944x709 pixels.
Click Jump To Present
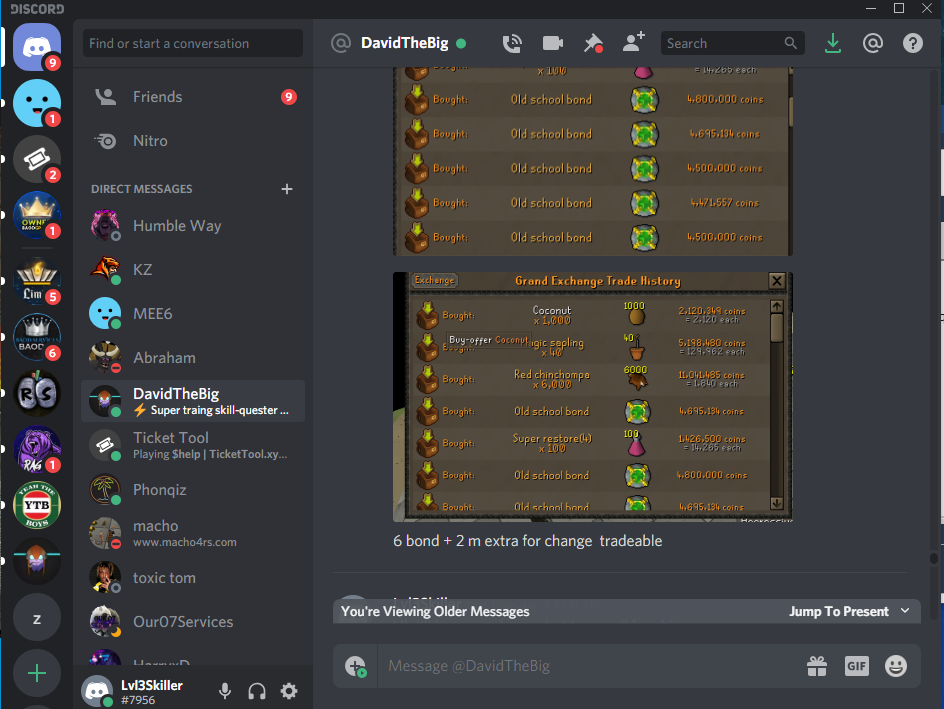[x=849, y=611]
